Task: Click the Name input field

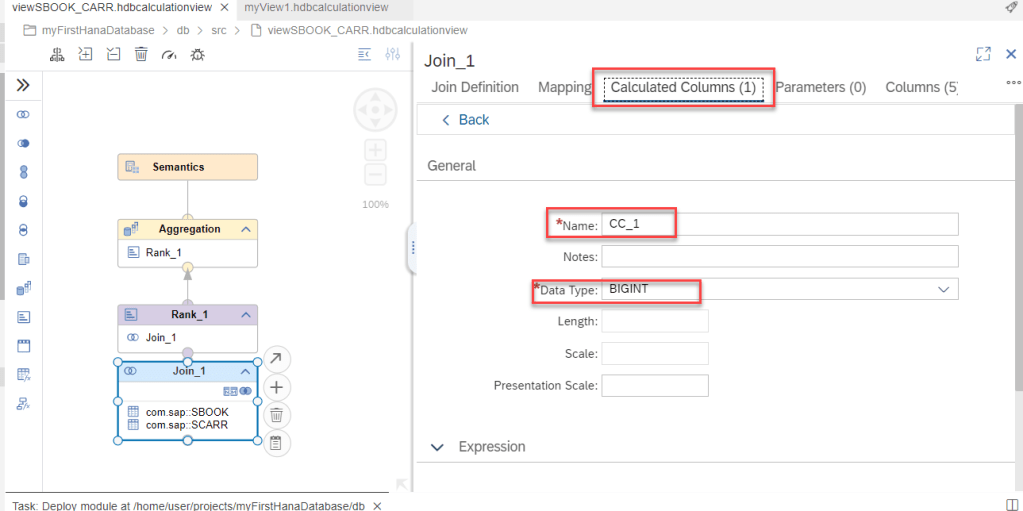Action: click(x=779, y=224)
